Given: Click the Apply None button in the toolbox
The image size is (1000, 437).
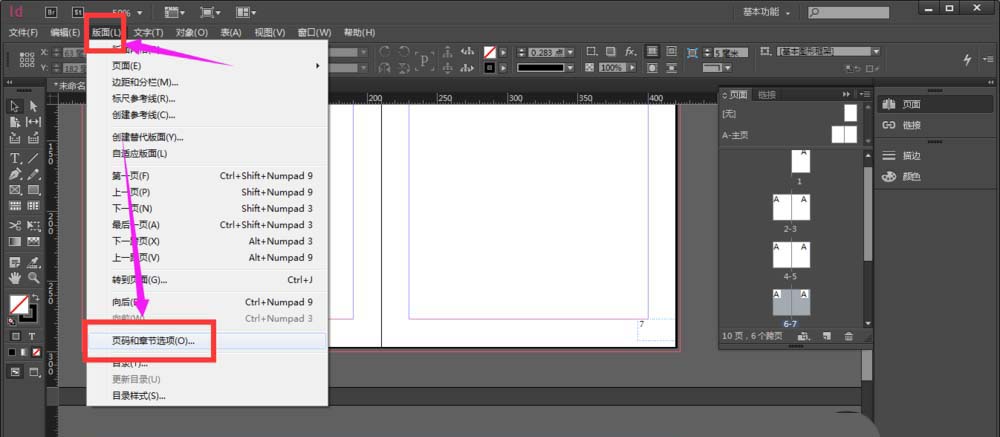Looking at the screenshot, I should [37, 352].
